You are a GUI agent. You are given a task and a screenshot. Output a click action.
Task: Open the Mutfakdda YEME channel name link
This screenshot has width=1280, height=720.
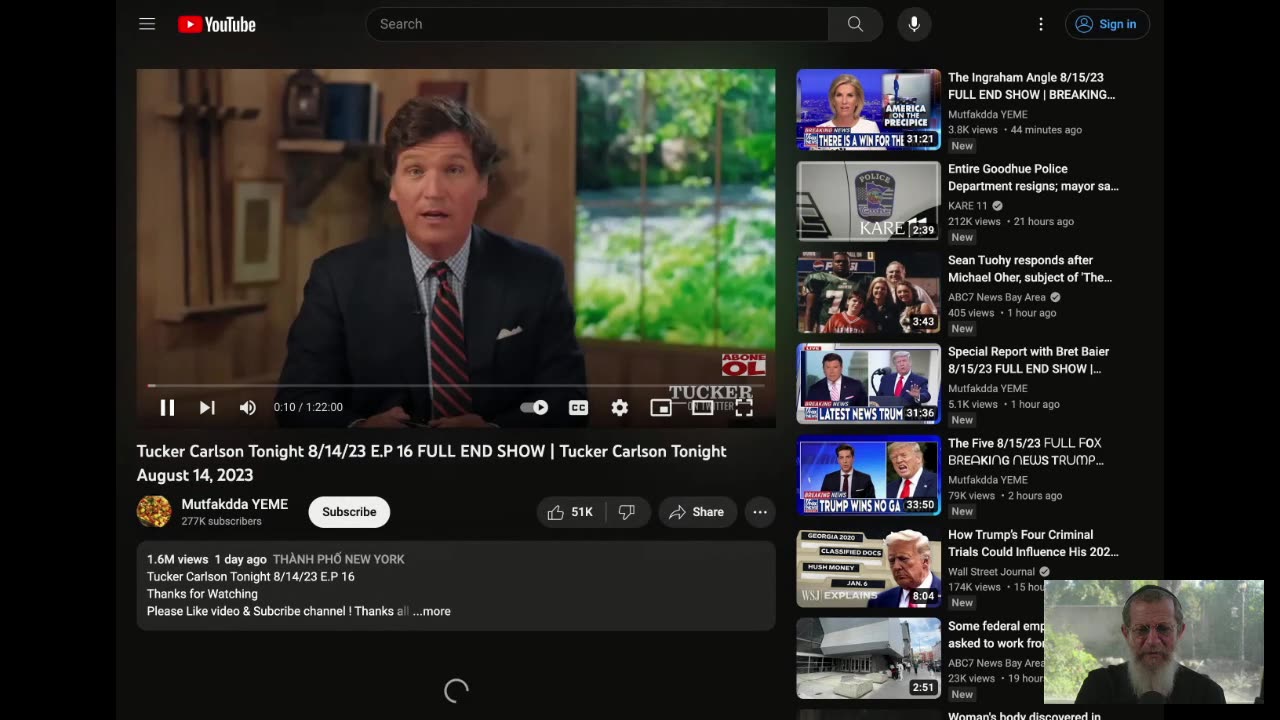[x=234, y=504]
